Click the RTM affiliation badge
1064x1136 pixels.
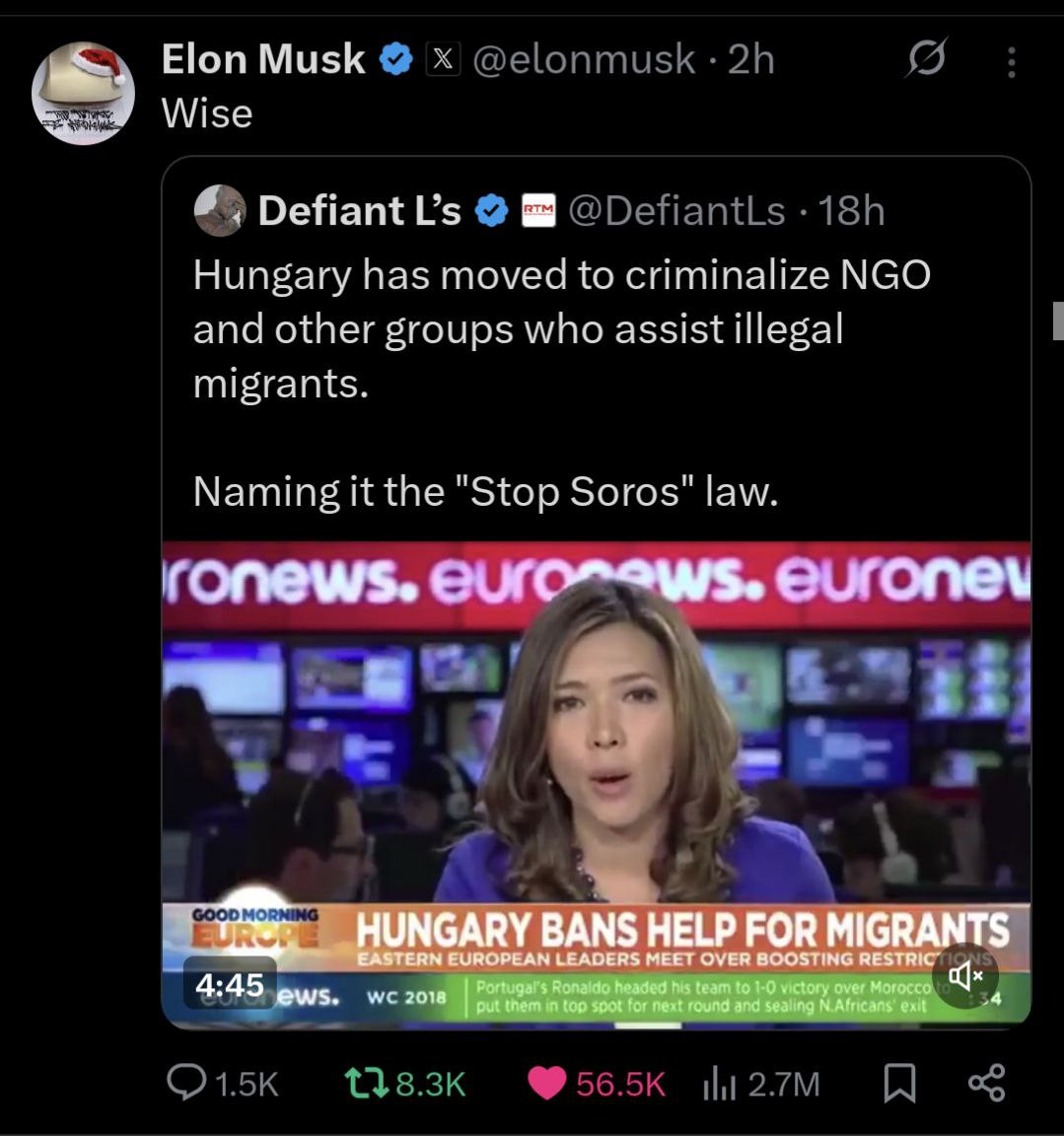tap(538, 211)
